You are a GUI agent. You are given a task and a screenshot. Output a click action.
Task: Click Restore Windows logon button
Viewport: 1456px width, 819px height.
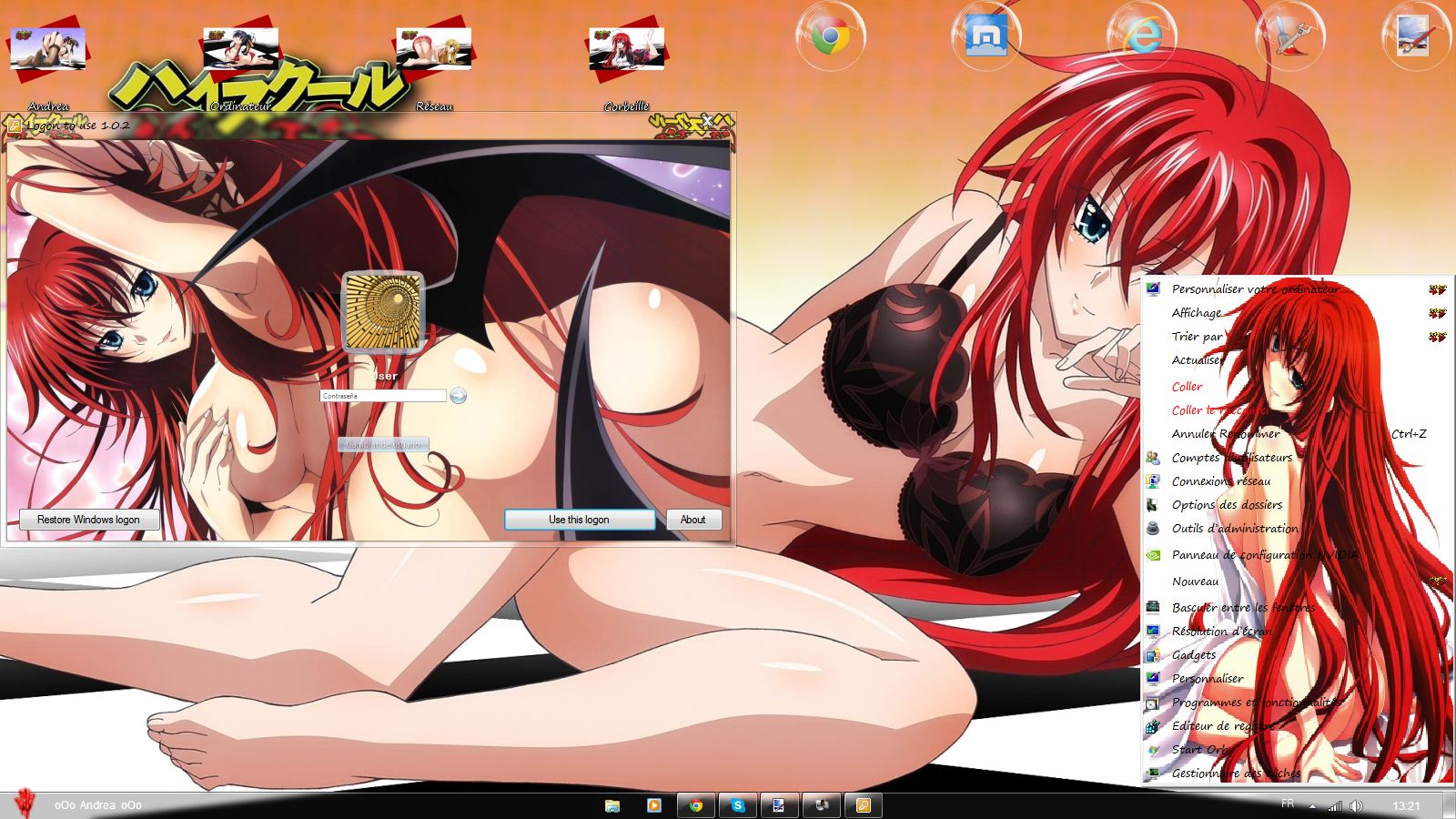click(x=88, y=520)
